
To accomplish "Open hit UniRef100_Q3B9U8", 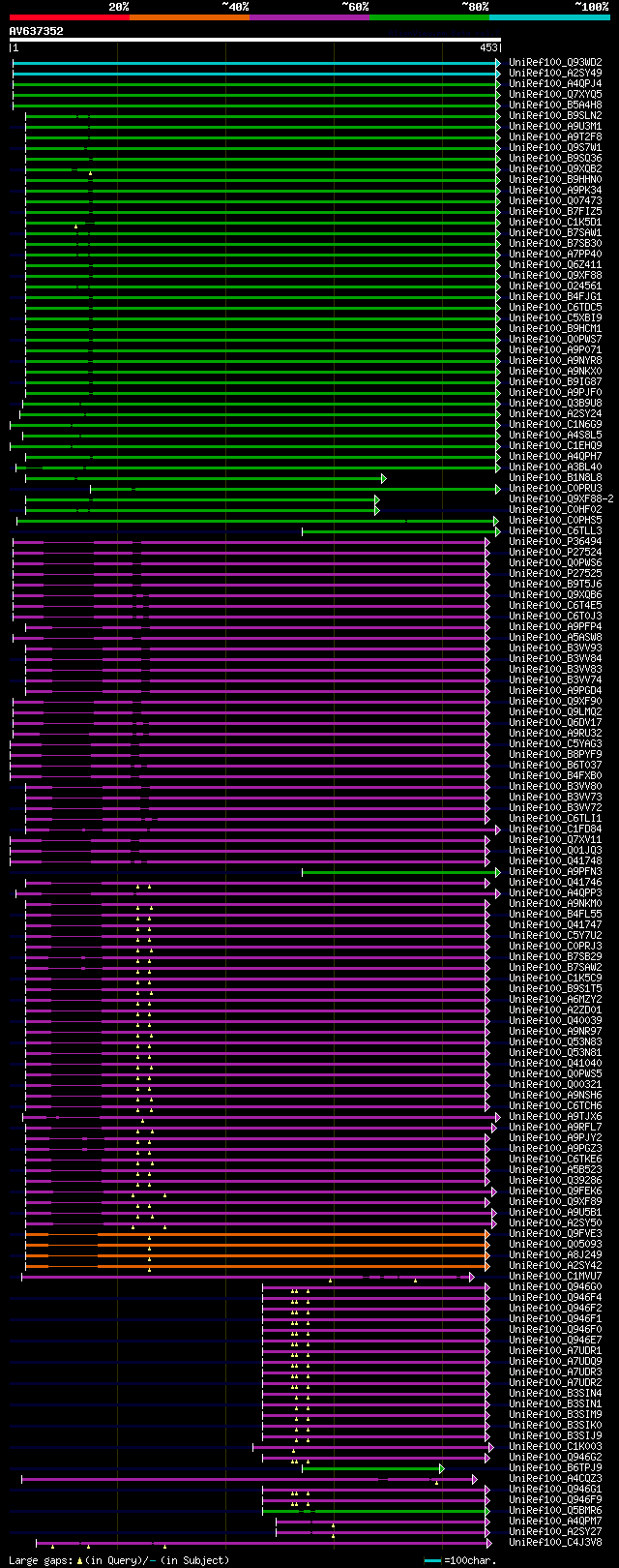I will [555, 404].
